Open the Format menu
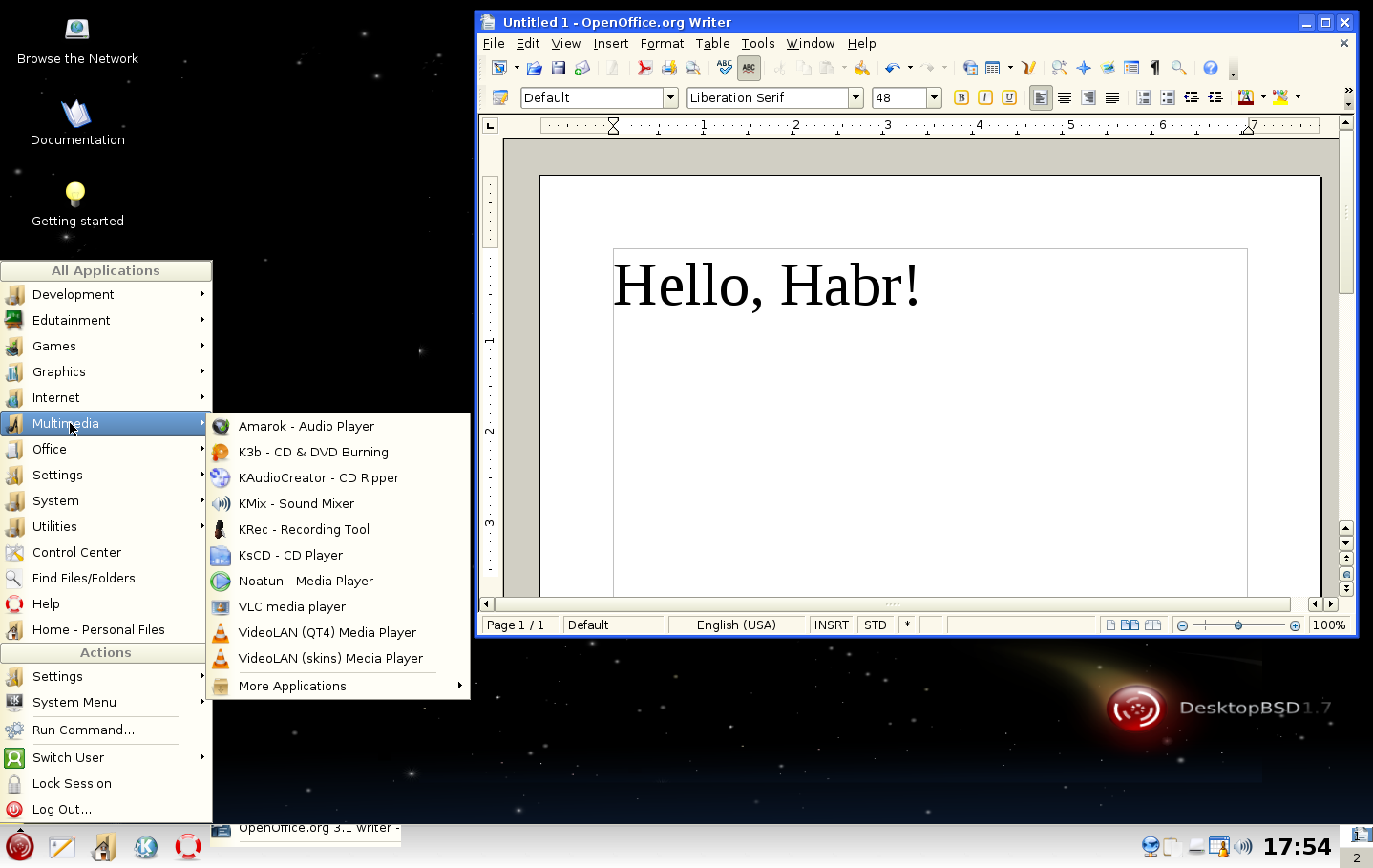Image resolution: width=1373 pixels, height=868 pixels. 662,43
